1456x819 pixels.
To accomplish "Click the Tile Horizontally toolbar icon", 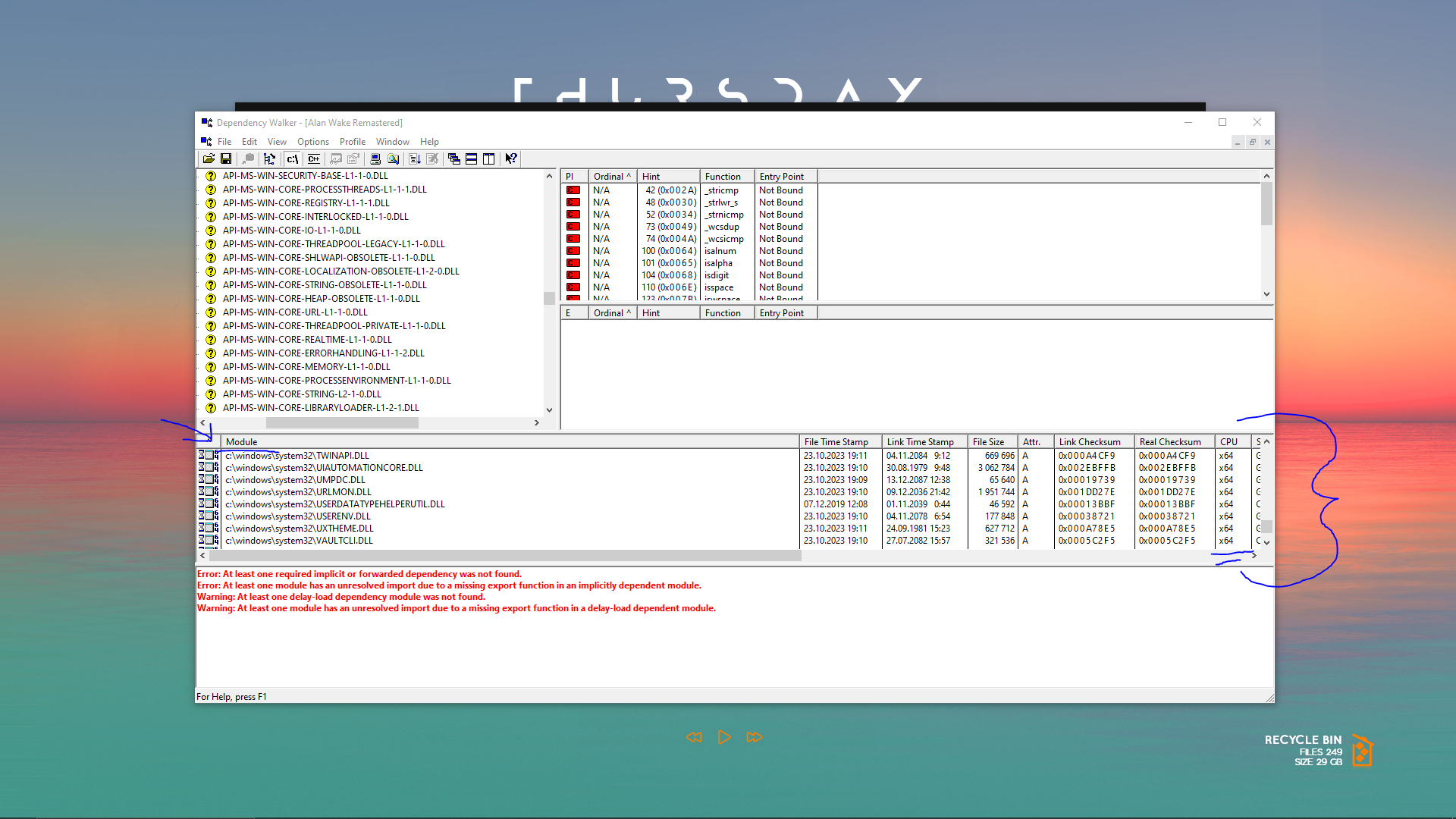I will click(472, 158).
